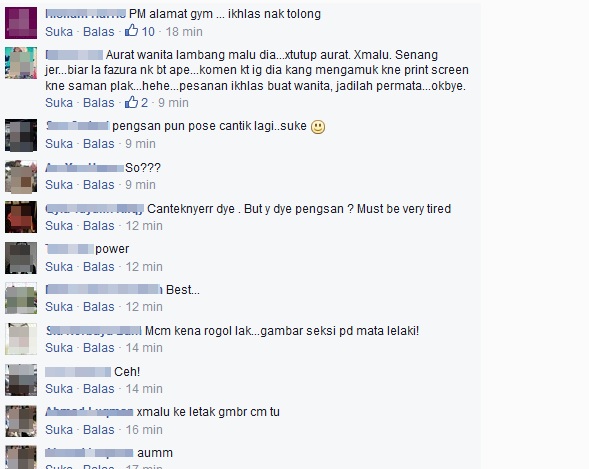Open avatar beside the 'power' comment
This screenshot has height=469, width=589.
tap(21, 258)
